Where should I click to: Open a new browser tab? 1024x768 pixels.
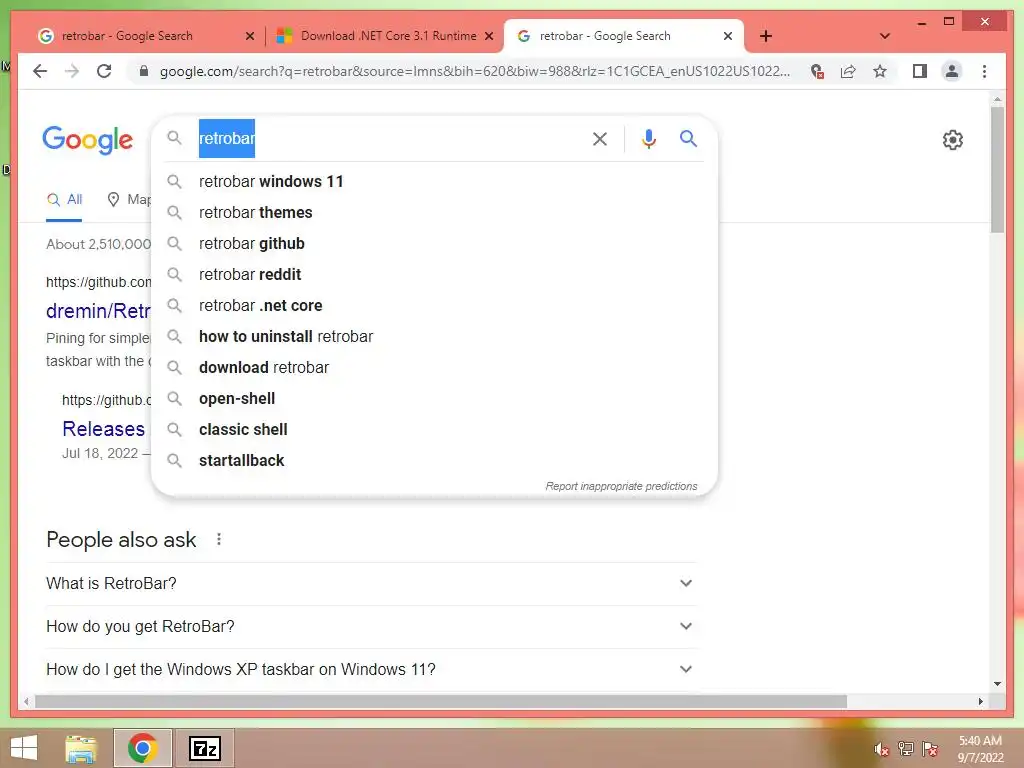[765, 36]
